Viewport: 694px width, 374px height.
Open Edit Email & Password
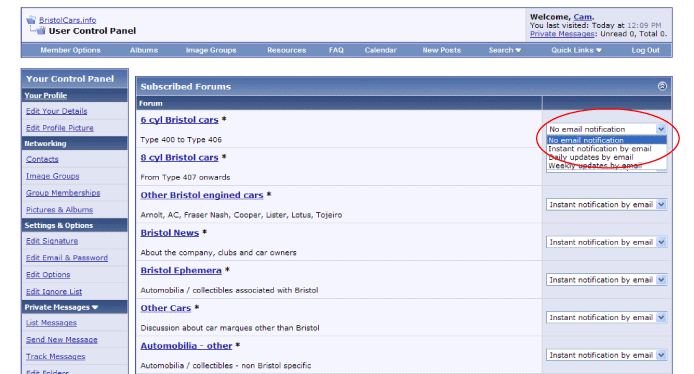pos(67,258)
